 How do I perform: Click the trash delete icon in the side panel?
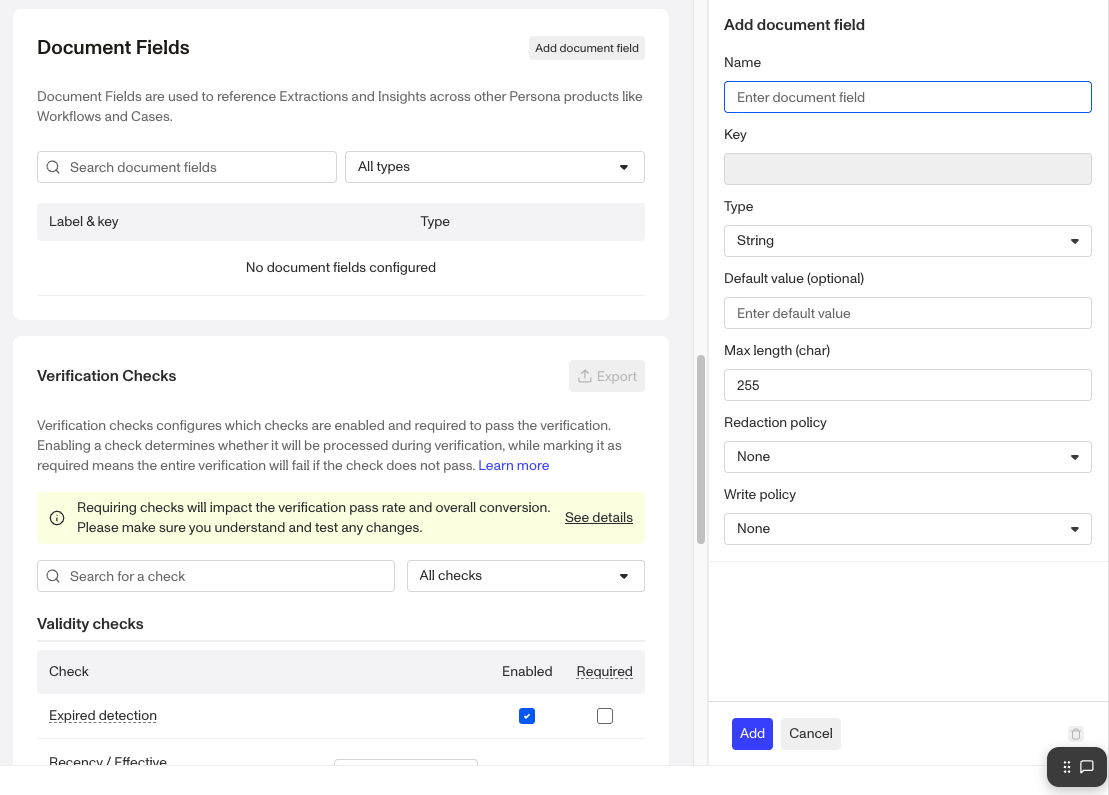point(1076,734)
